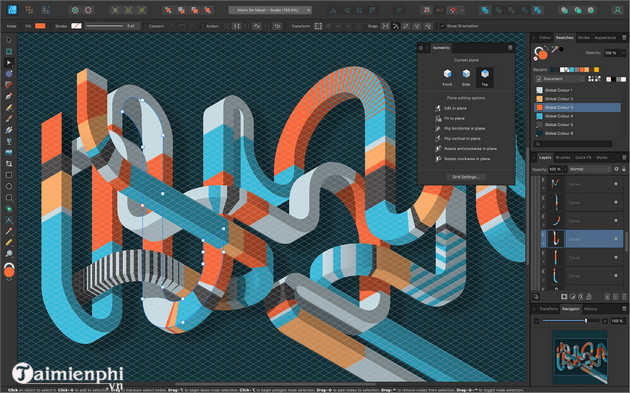Click the Grid Settings button
Viewport: 630px width, 393px height.
tap(466, 177)
